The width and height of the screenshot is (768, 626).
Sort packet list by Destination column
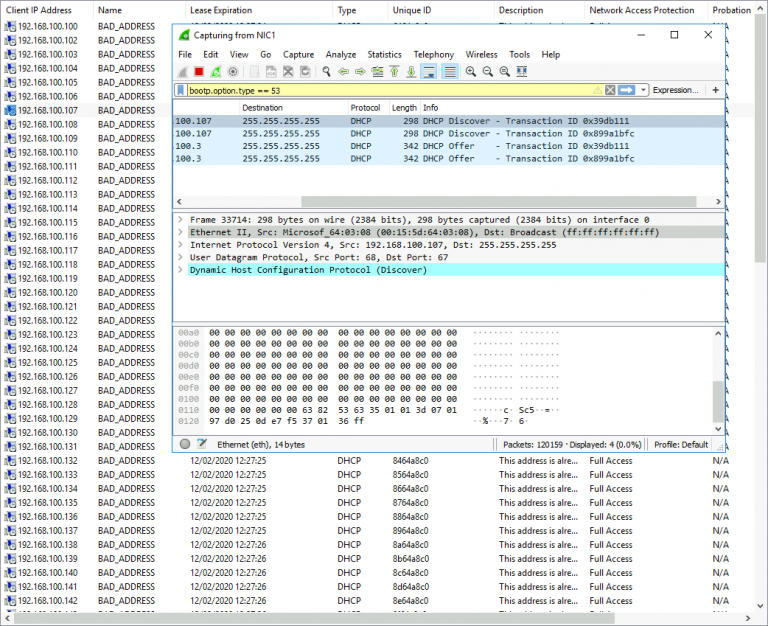point(293,108)
